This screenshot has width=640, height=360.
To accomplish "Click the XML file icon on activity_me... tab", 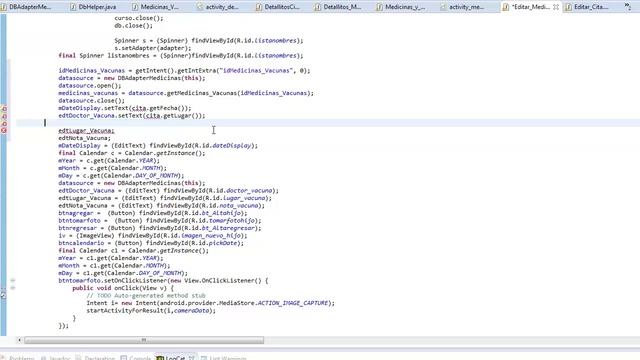I will [x=443, y=7].
